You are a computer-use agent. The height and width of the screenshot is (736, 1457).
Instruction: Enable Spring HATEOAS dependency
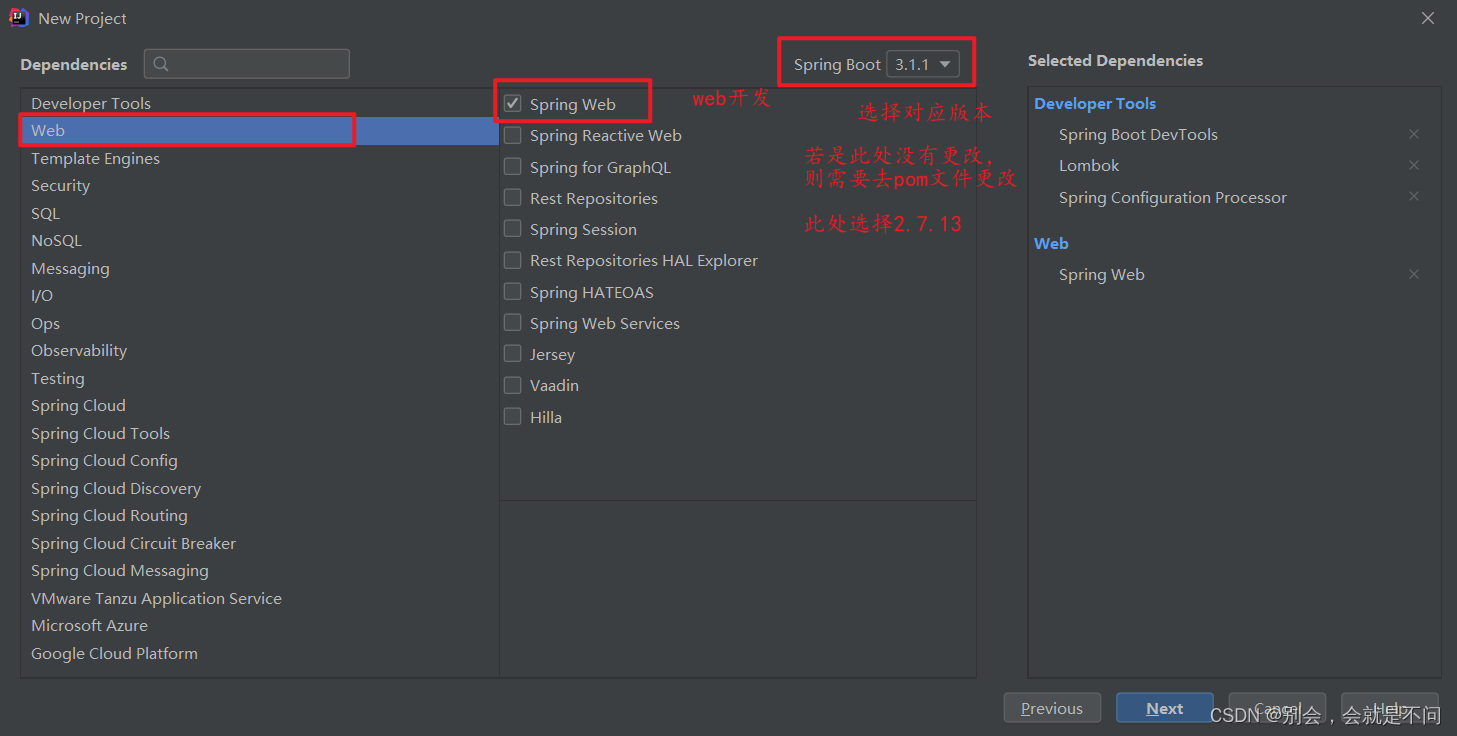(513, 292)
